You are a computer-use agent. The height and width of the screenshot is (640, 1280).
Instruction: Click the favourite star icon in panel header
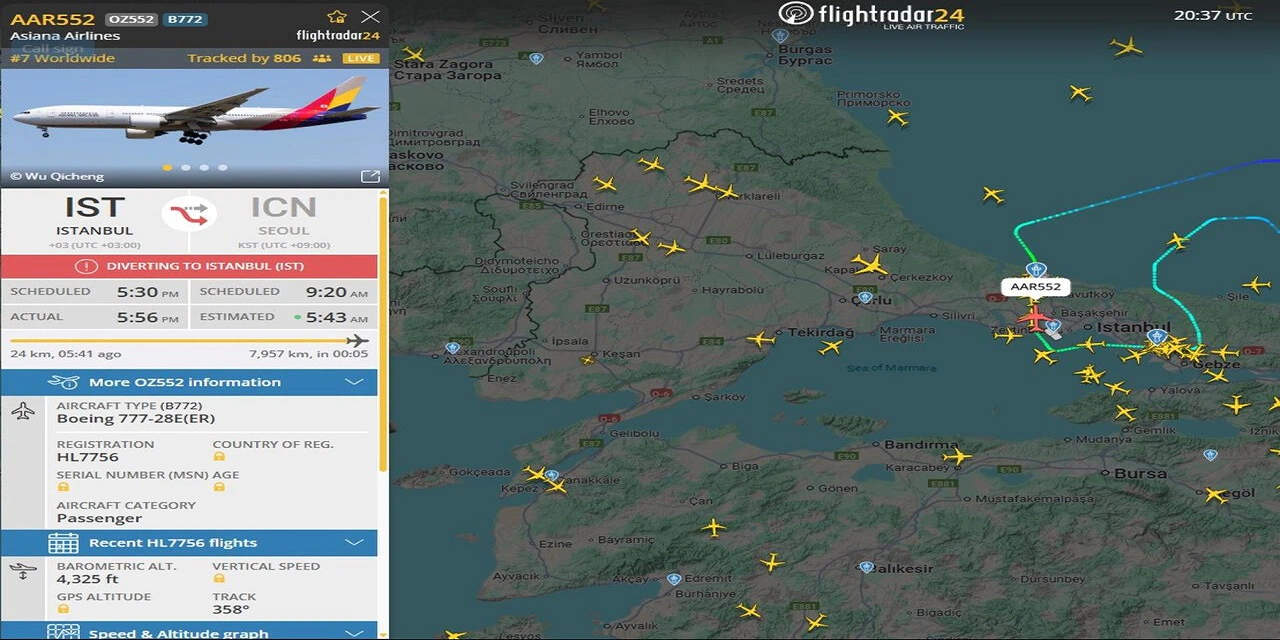[x=337, y=17]
